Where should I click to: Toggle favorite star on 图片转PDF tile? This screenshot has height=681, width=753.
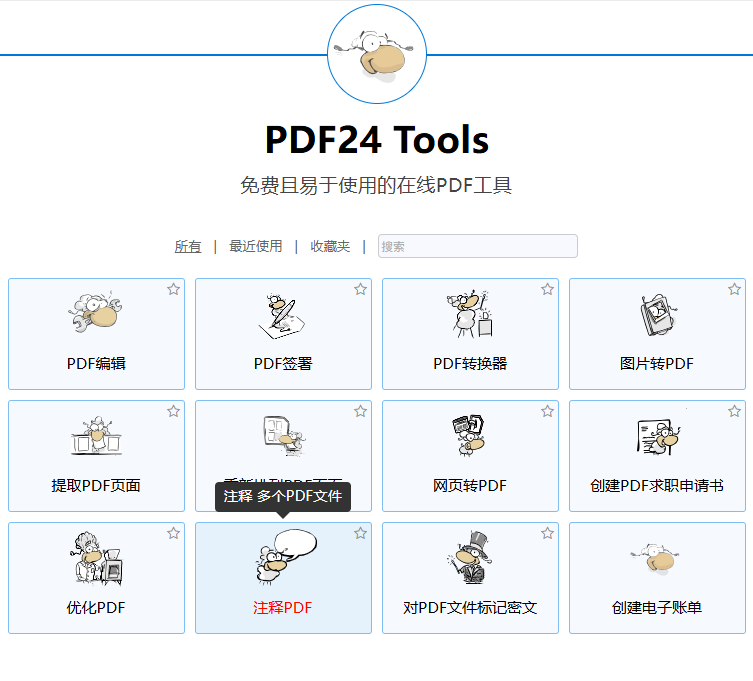coord(734,289)
